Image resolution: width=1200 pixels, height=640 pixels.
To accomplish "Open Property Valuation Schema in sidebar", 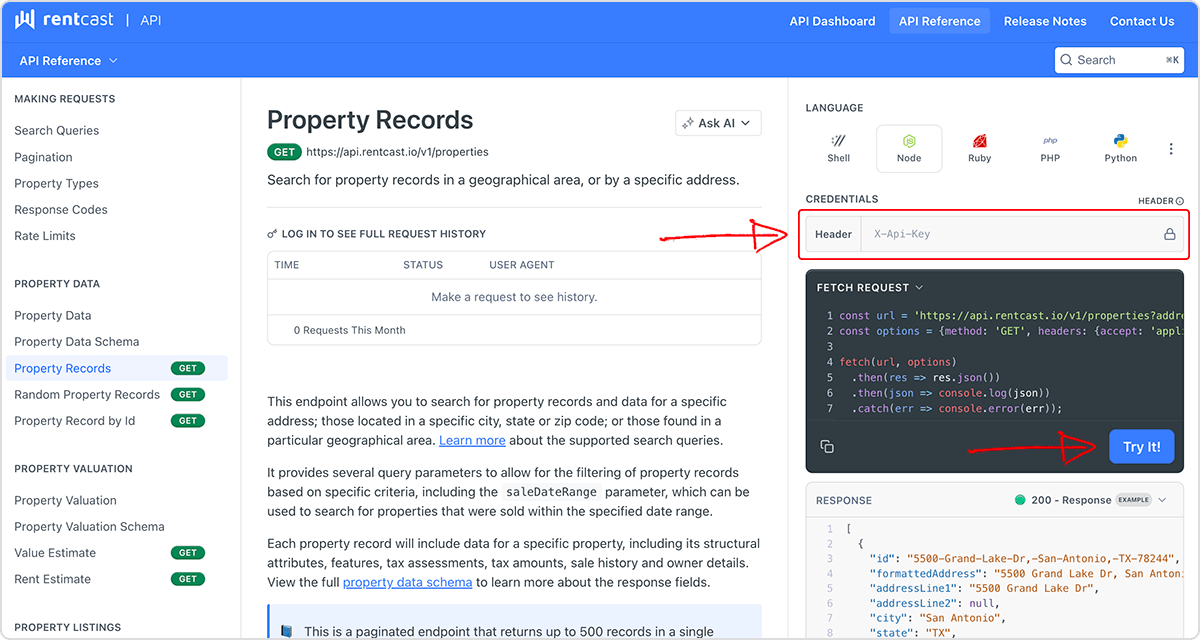I will point(89,527).
